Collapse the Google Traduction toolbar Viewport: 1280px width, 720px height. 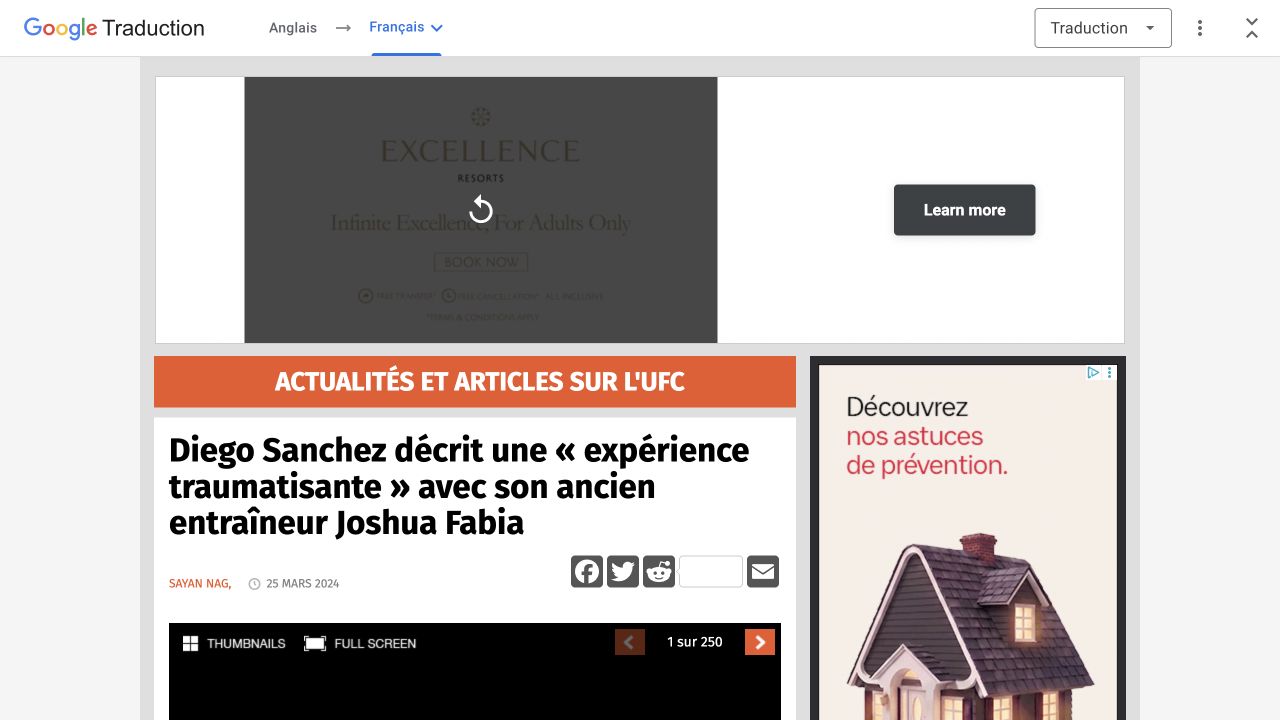[1252, 28]
